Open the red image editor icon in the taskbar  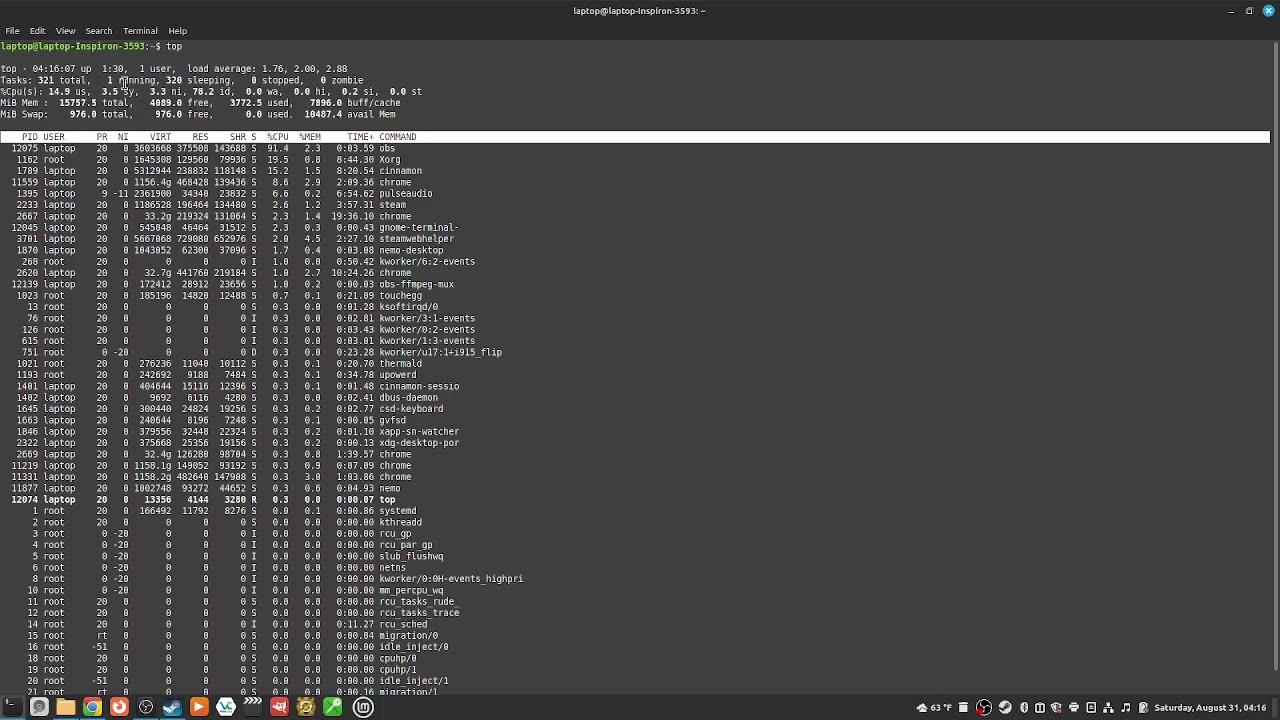tap(279, 707)
